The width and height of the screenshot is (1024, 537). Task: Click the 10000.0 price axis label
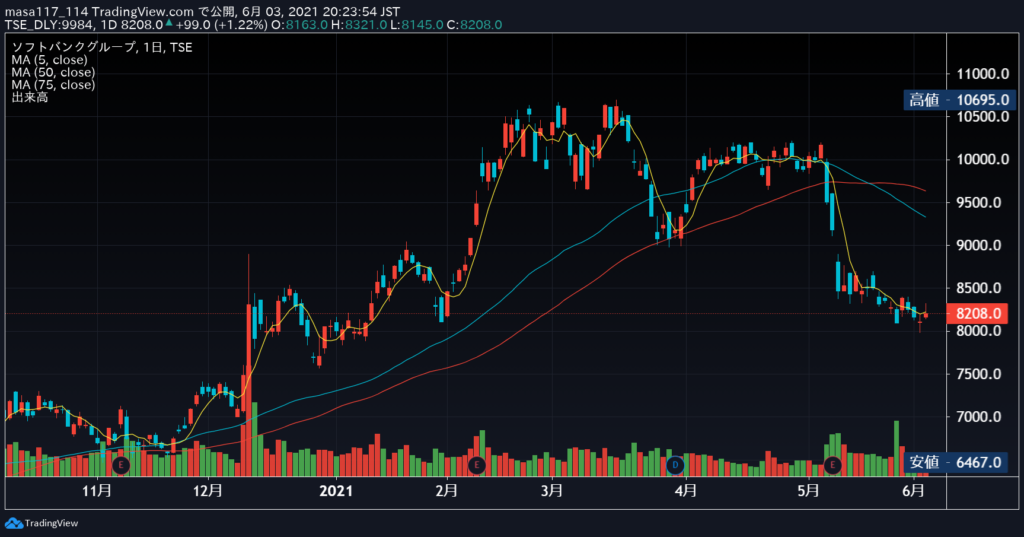pos(983,159)
